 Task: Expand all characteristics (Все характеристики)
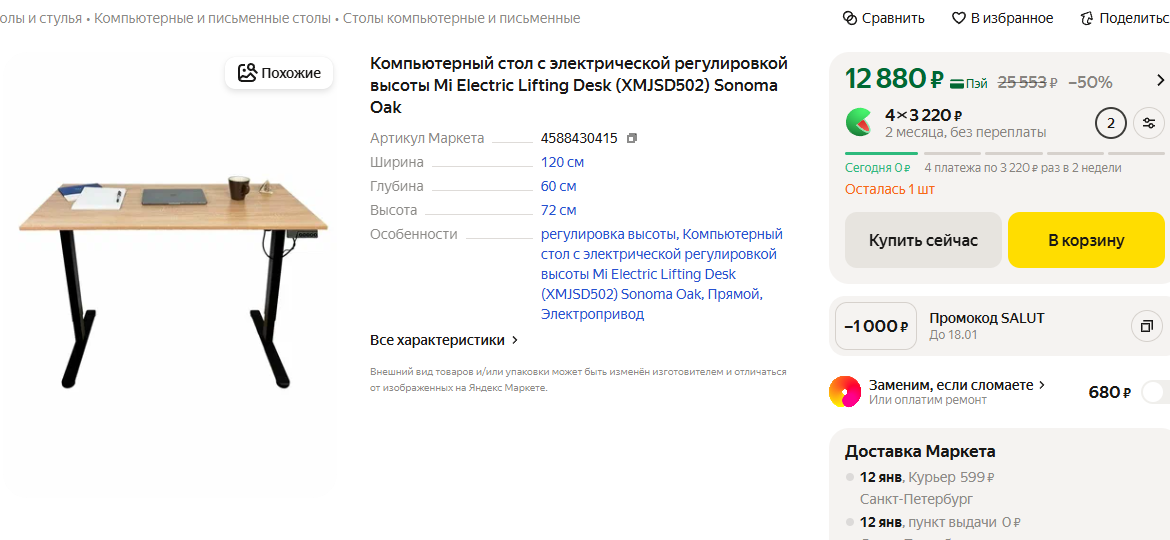[x=444, y=340]
